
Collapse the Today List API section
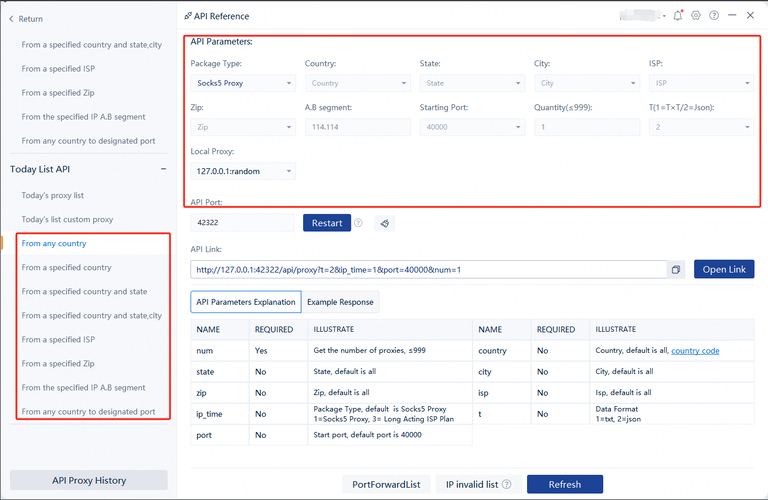click(163, 169)
